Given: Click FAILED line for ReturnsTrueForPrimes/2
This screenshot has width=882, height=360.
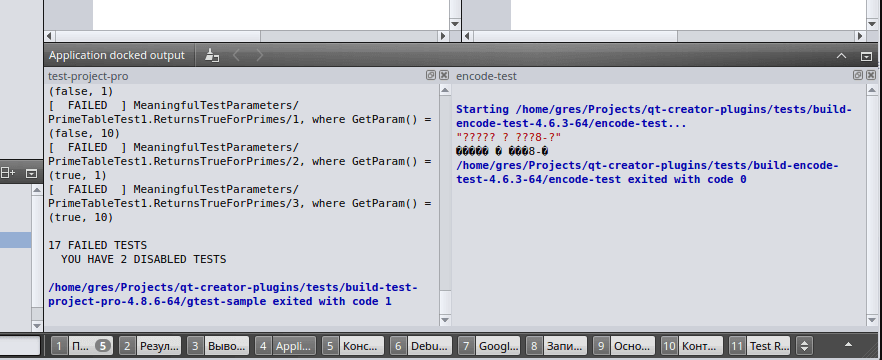Looking at the screenshot, I should tap(240, 161).
